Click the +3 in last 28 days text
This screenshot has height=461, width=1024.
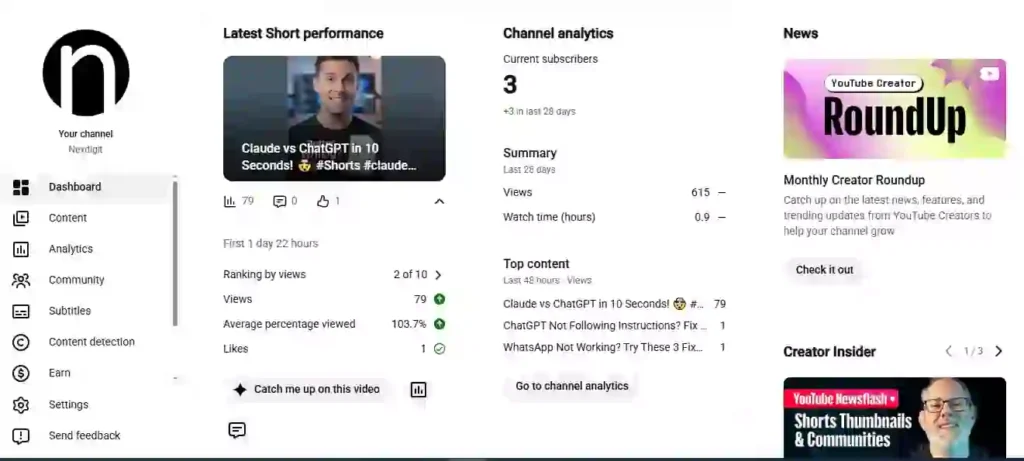click(539, 112)
